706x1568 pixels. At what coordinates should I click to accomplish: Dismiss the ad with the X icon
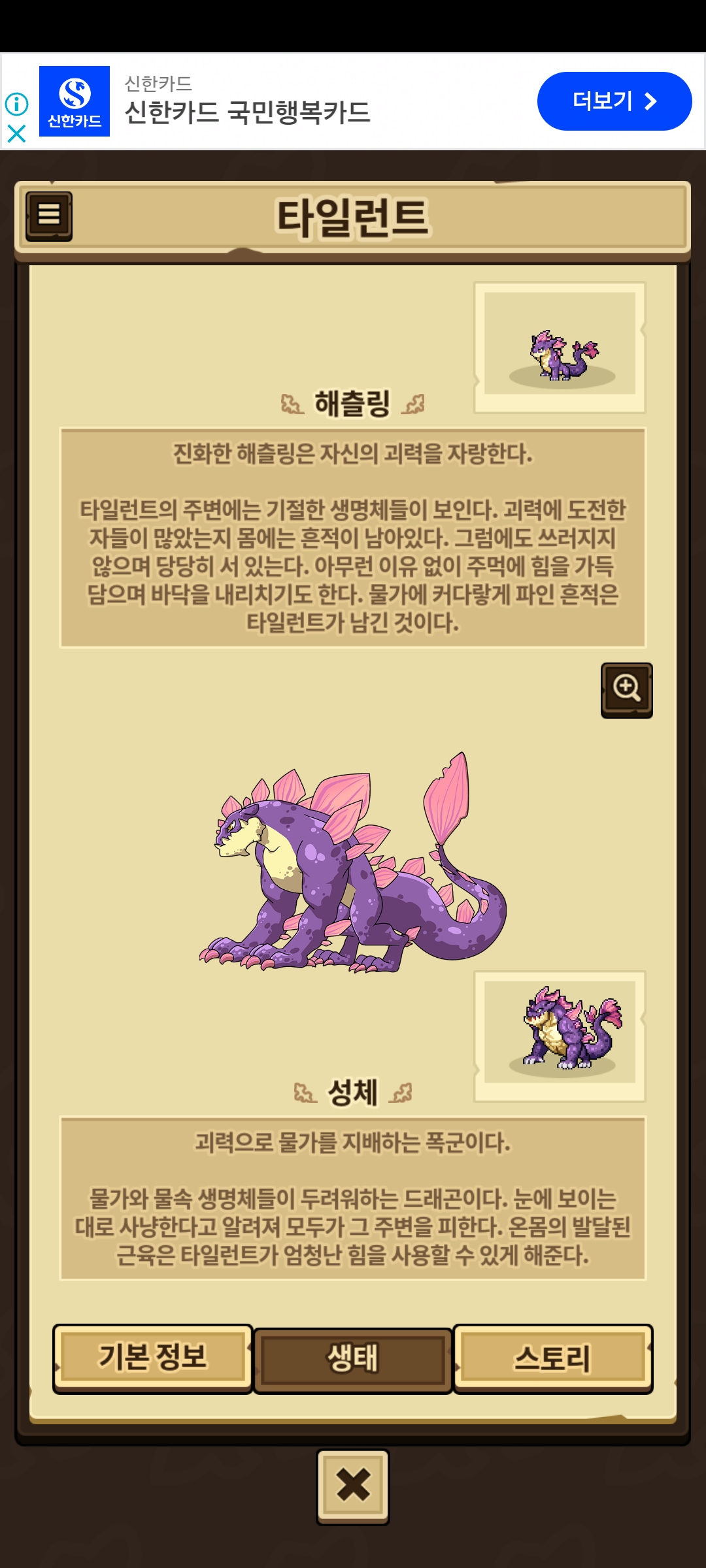[x=16, y=134]
